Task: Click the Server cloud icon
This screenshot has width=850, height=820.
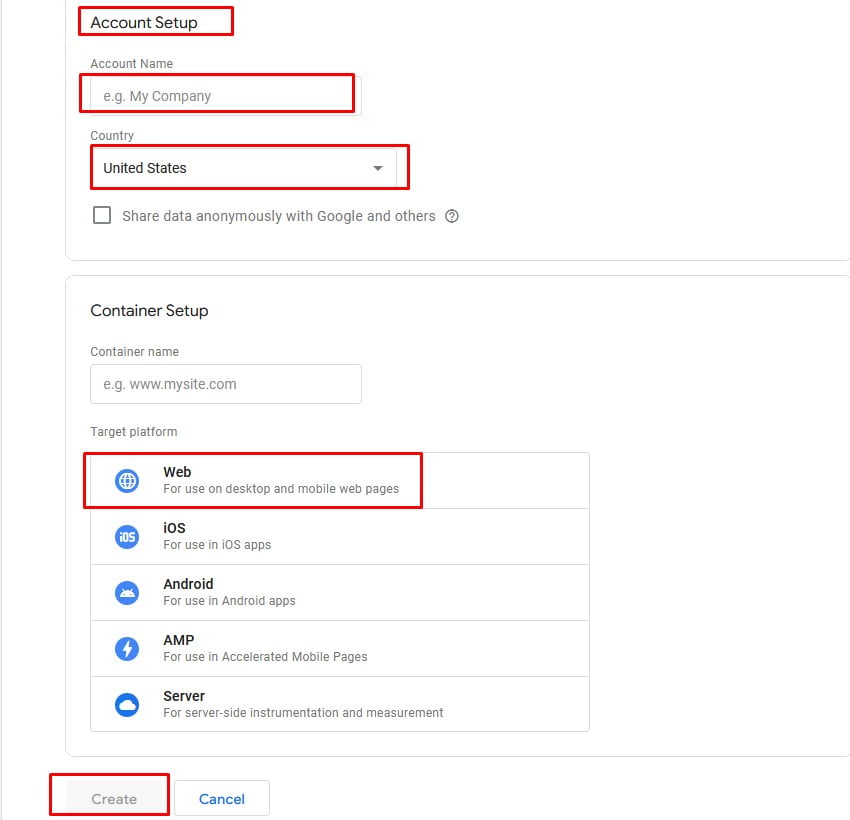Action: click(x=127, y=705)
